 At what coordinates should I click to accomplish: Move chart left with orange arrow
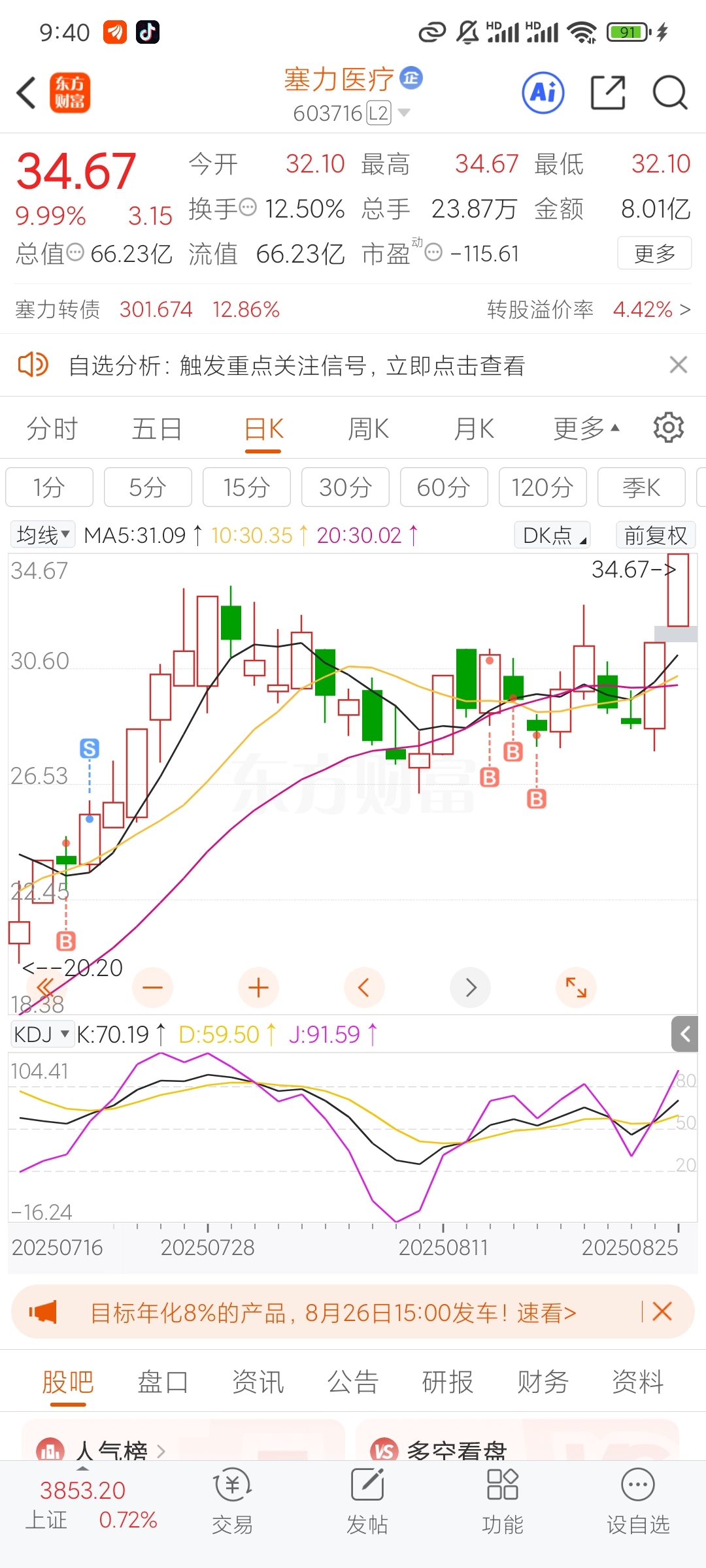coord(364,987)
